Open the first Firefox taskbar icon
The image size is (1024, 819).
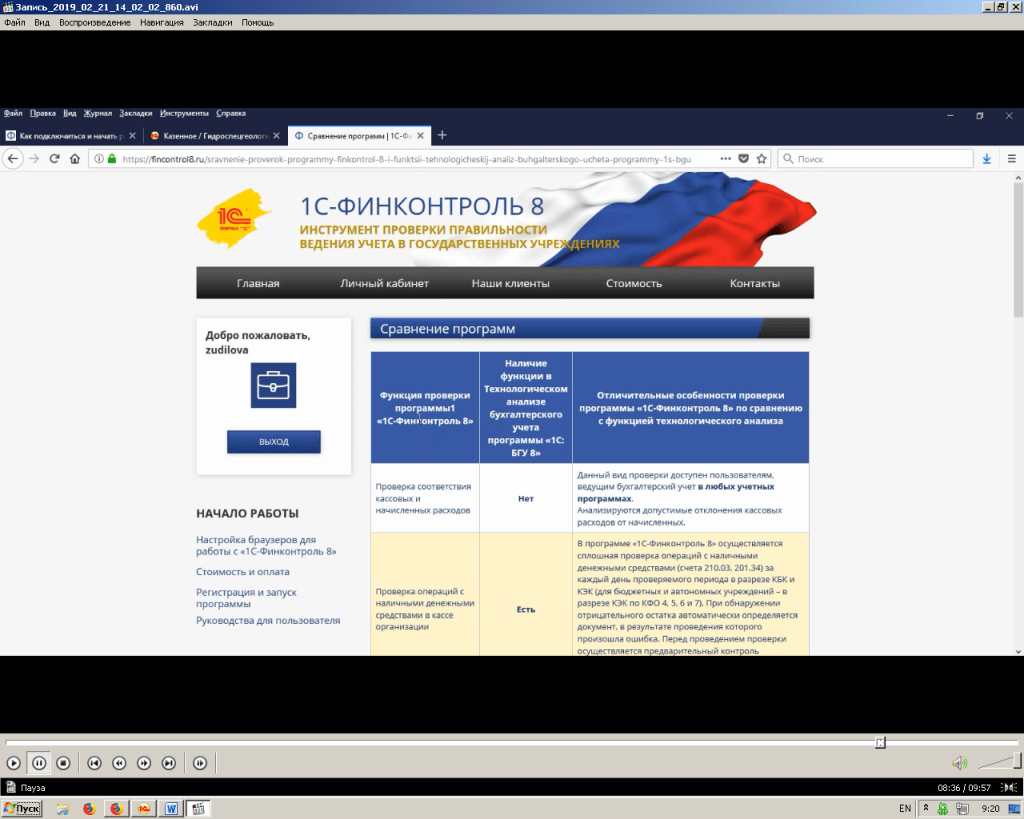click(x=89, y=809)
